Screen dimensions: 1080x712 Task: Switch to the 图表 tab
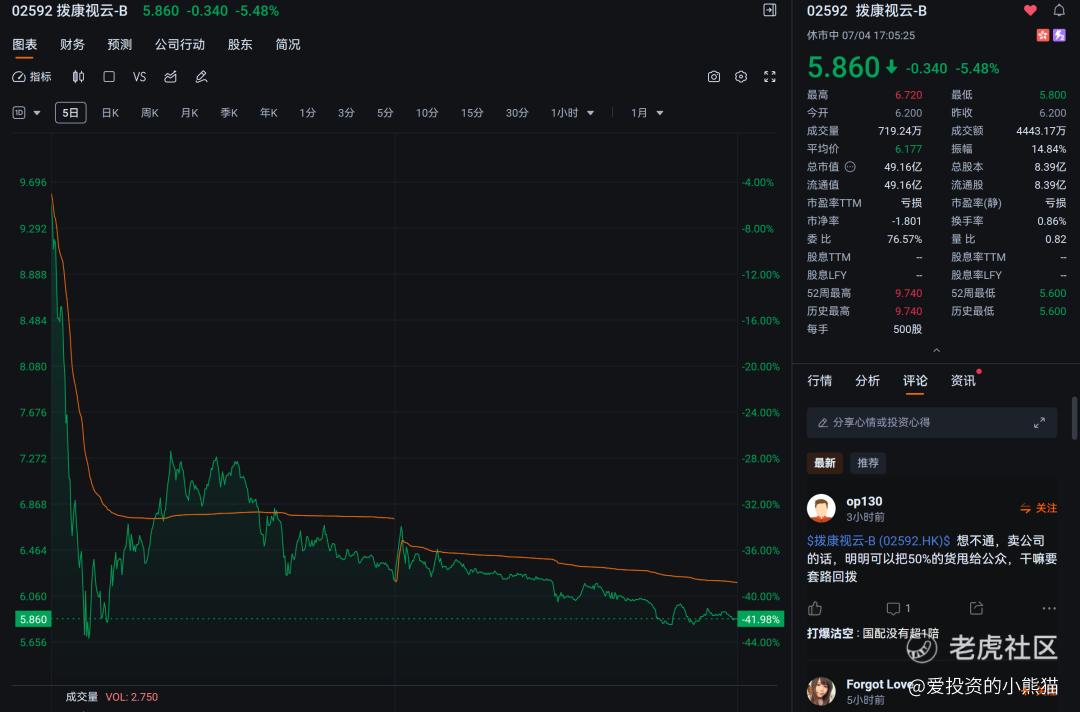(25, 45)
